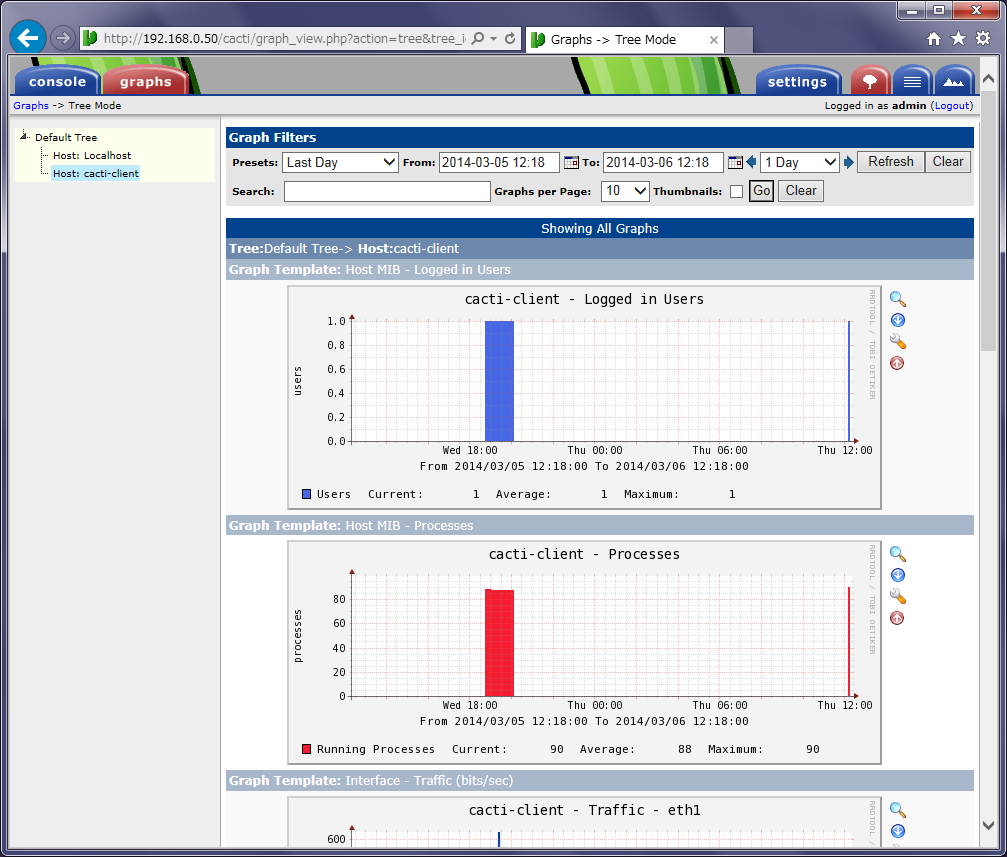The height and width of the screenshot is (857, 1007).
Task: Open the 1 Day timespan dropdown
Action: 800,163
